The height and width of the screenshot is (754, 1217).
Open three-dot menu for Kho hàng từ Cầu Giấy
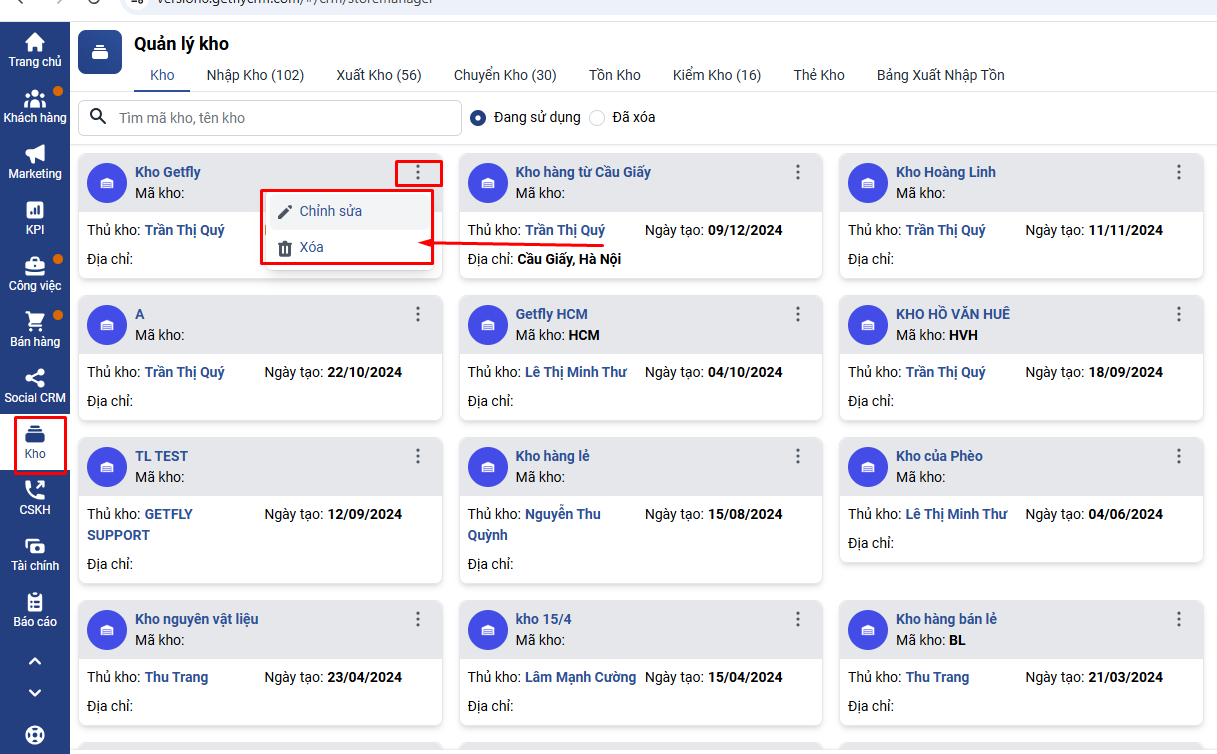click(x=798, y=173)
